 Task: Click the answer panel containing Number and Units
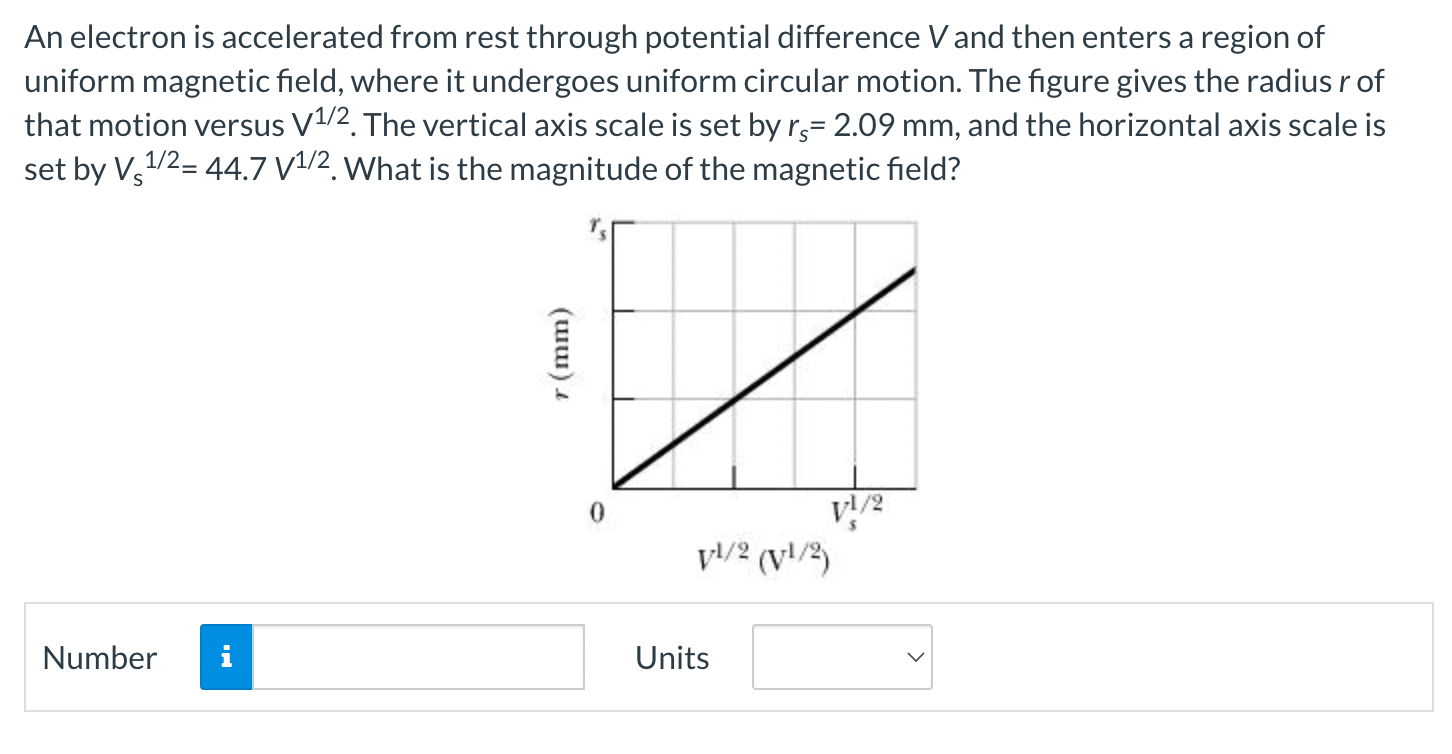[x=726, y=657]
